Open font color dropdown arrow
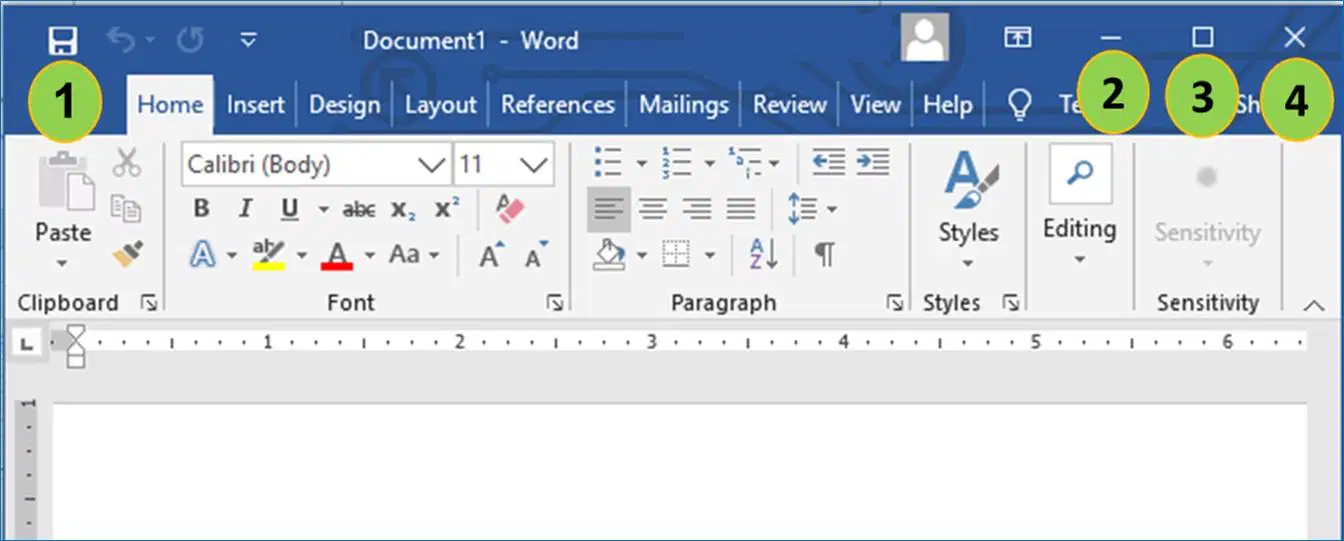1344x541 pixels. click(x=369, y=256)
